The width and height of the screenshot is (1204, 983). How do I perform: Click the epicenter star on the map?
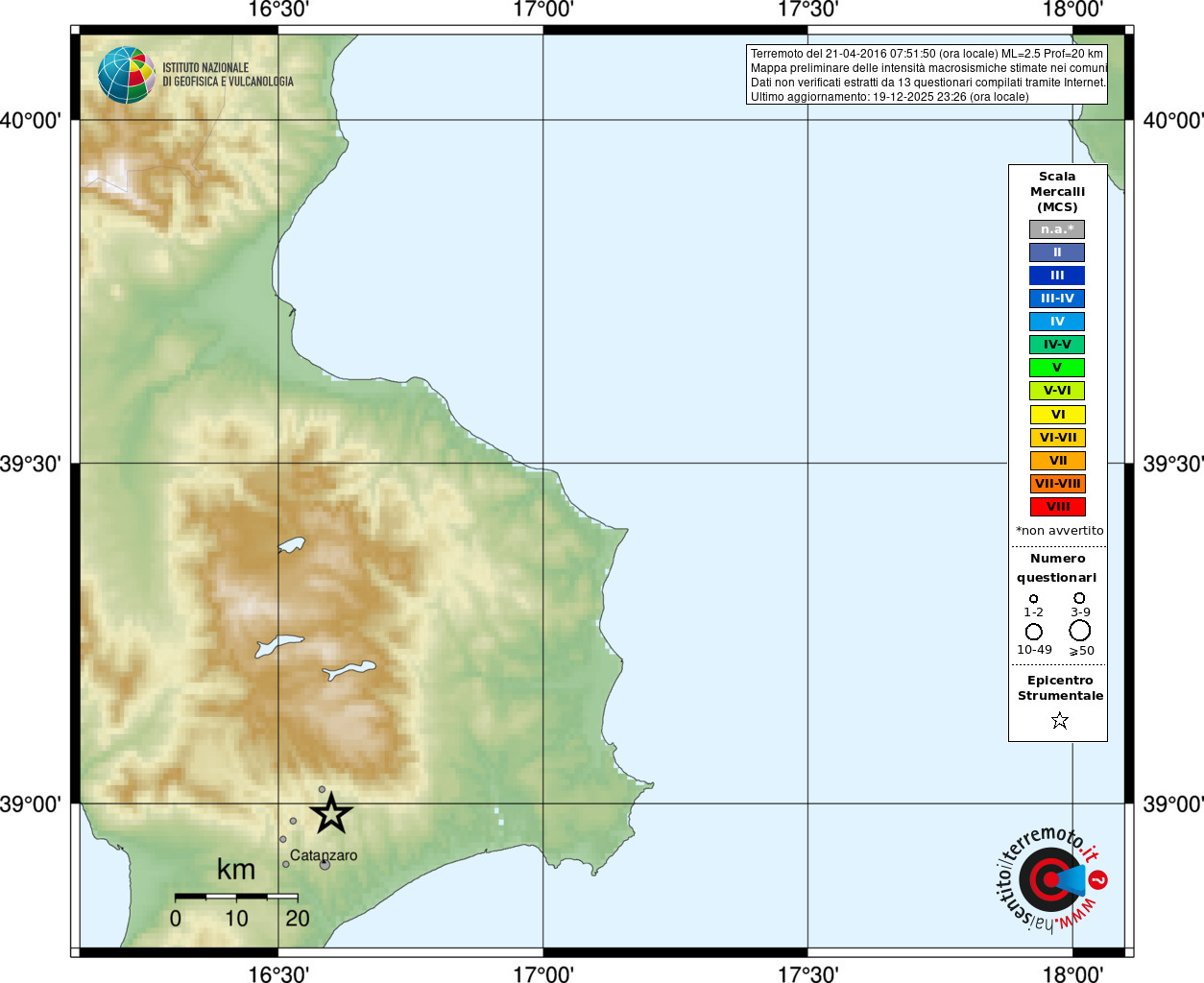[x=331, y=813]
